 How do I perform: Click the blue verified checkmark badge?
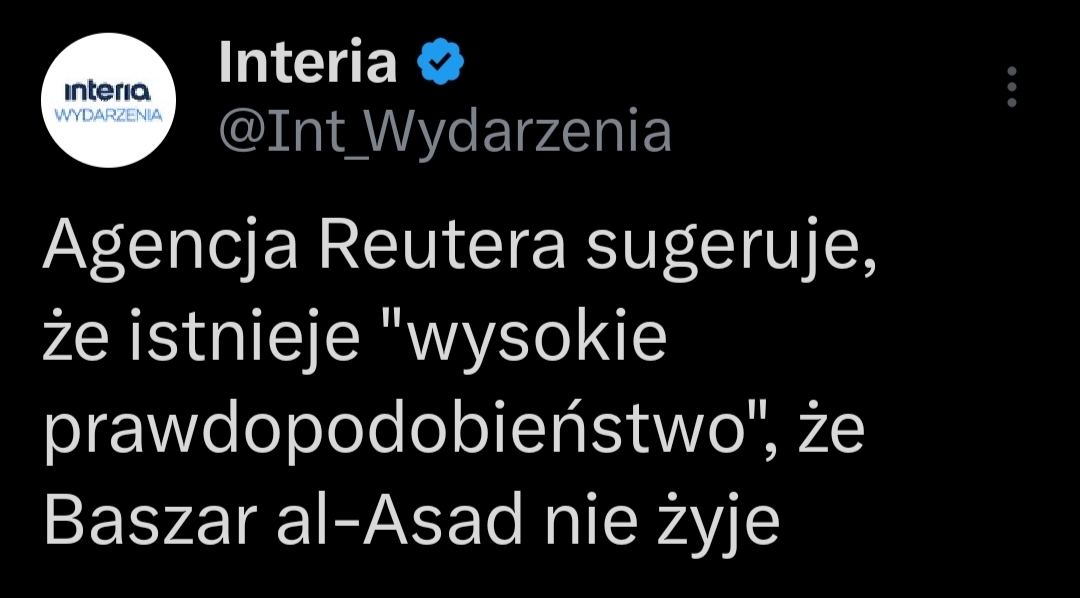(x=441, y=64)
